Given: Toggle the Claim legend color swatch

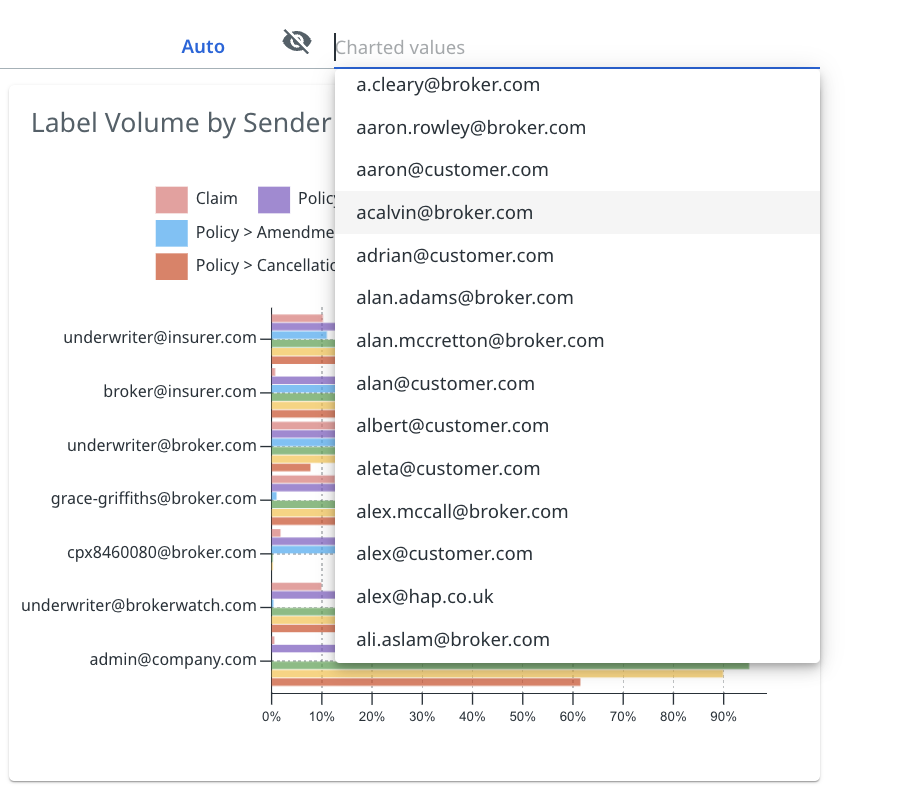Looking at the screenshot, I should coord(171,199).
